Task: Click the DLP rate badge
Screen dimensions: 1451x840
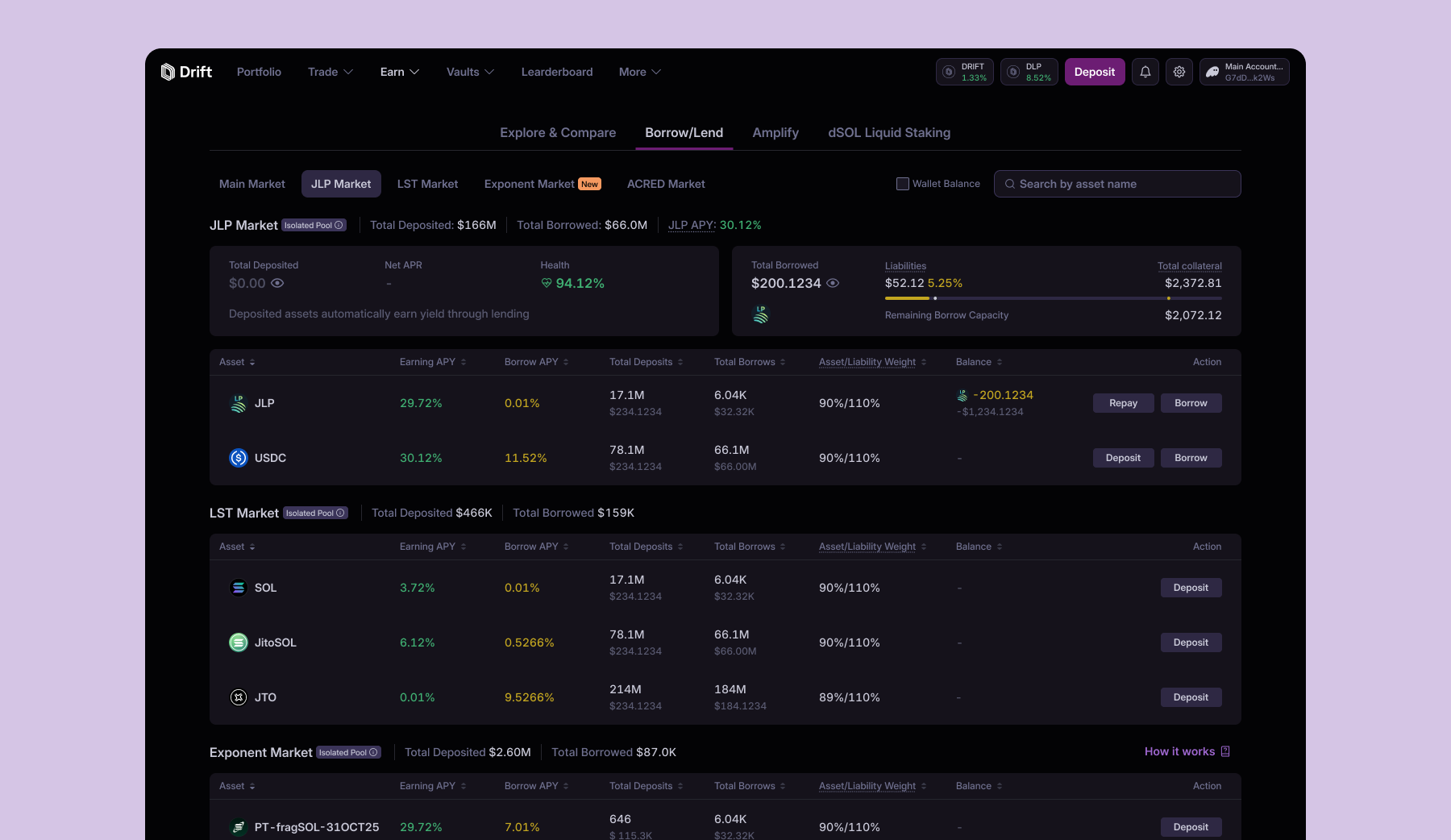Action: [1029, 72]
